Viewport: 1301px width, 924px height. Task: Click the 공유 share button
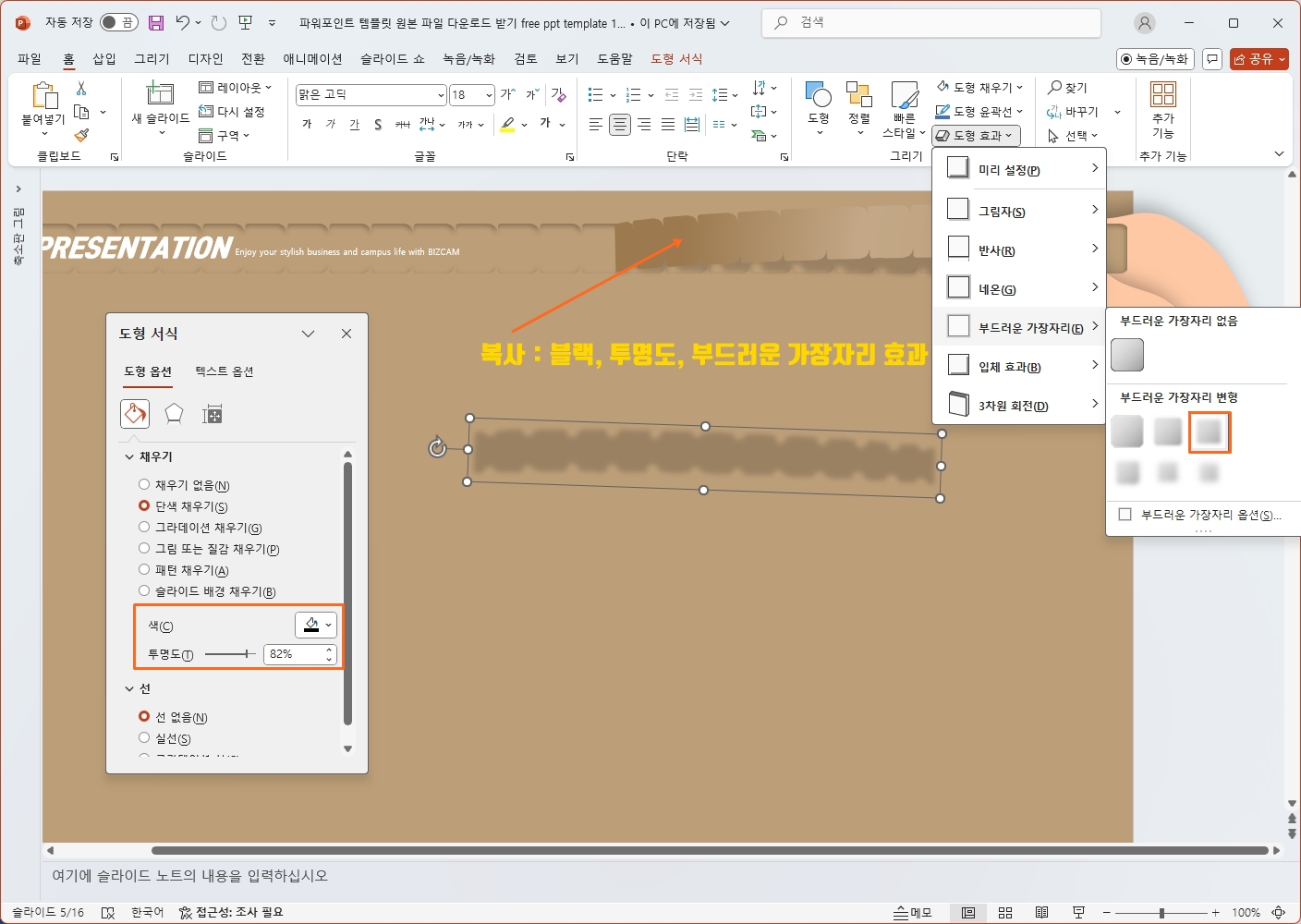[x=1259, y=59]
